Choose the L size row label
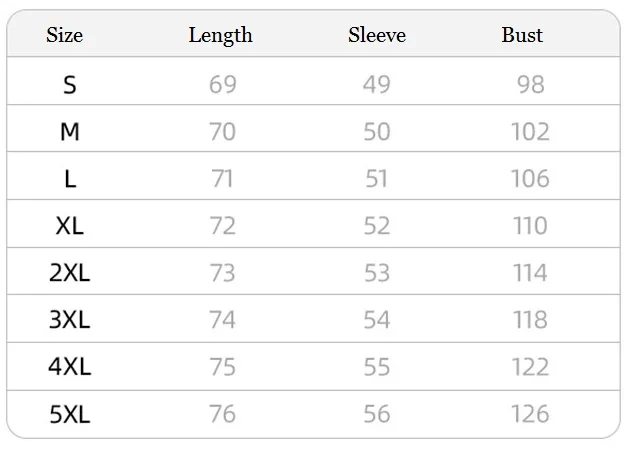This screenshot has width=631, height=450. point(70,179)
